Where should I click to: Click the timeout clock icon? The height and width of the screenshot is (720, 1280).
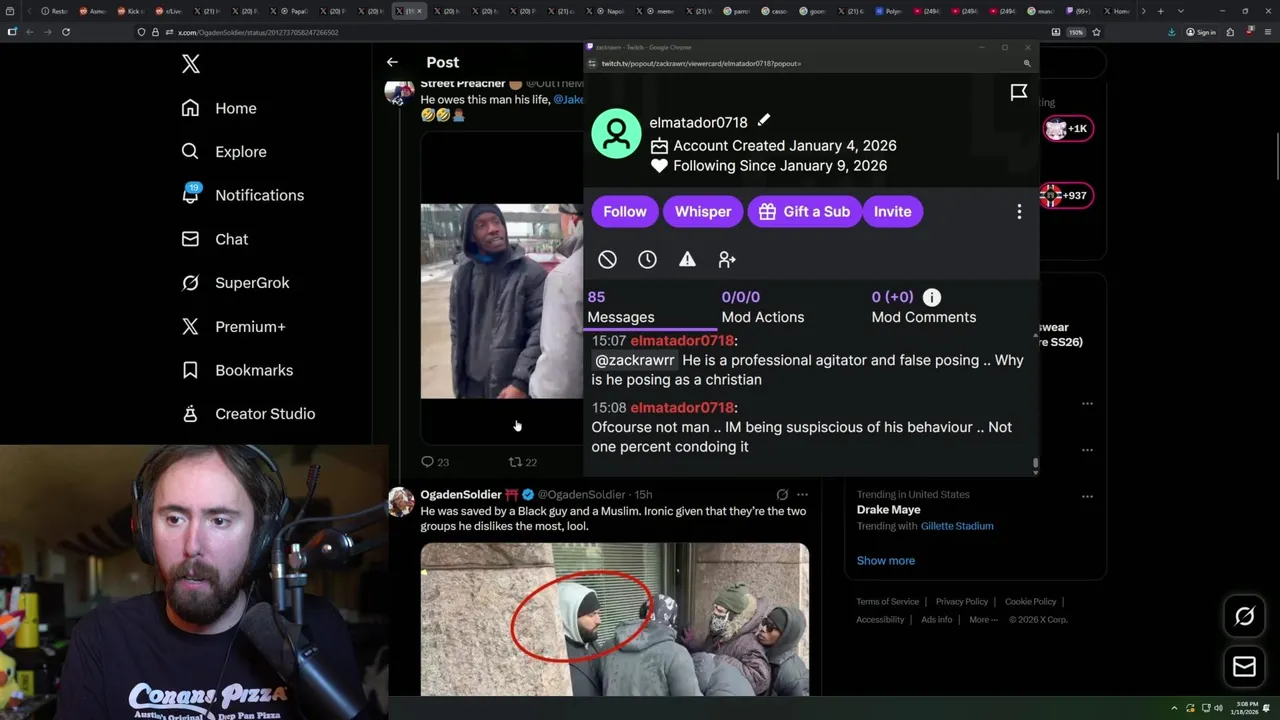(647, 260)
